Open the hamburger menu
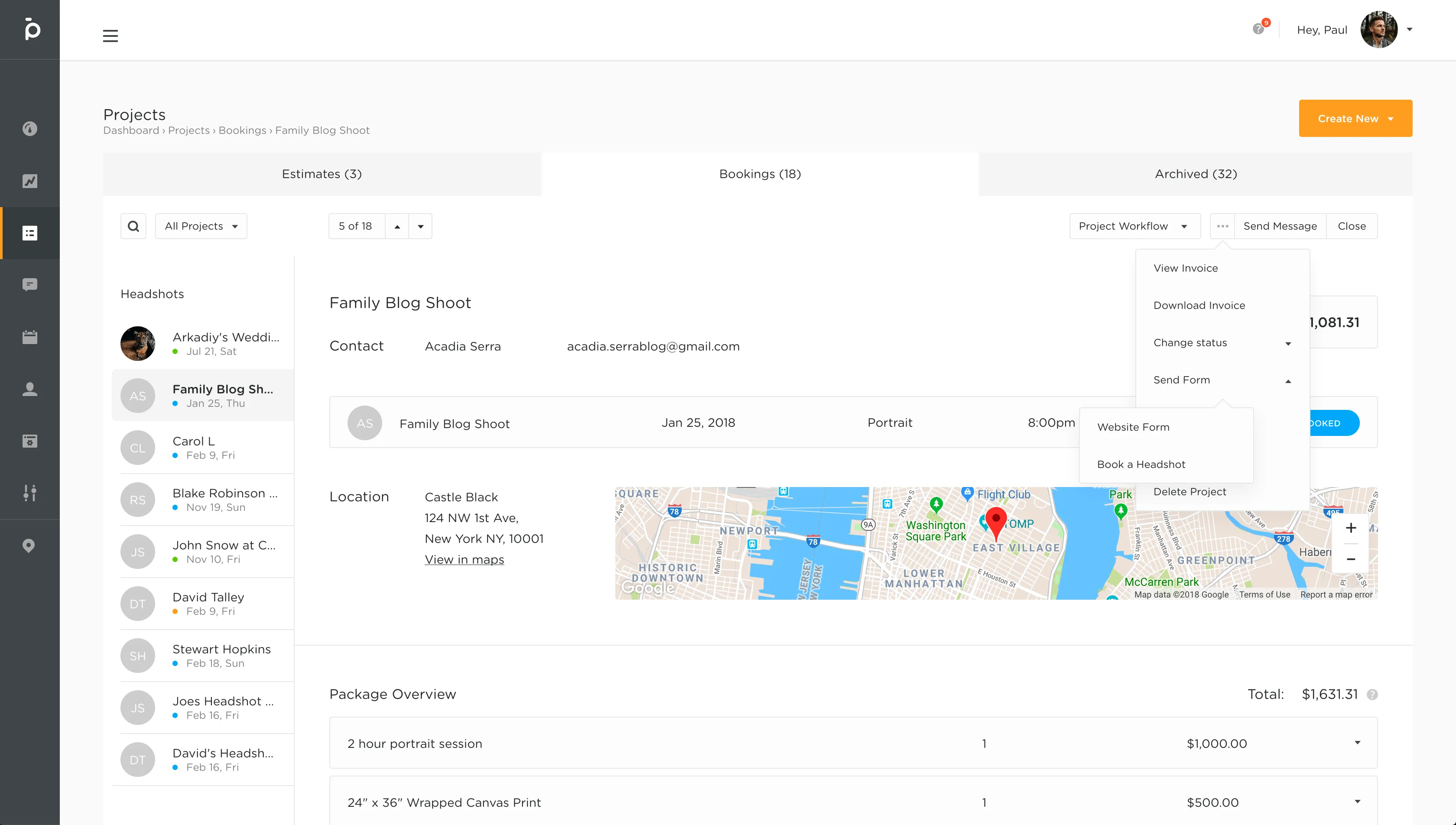1456x825 pixels. [110, 36]
